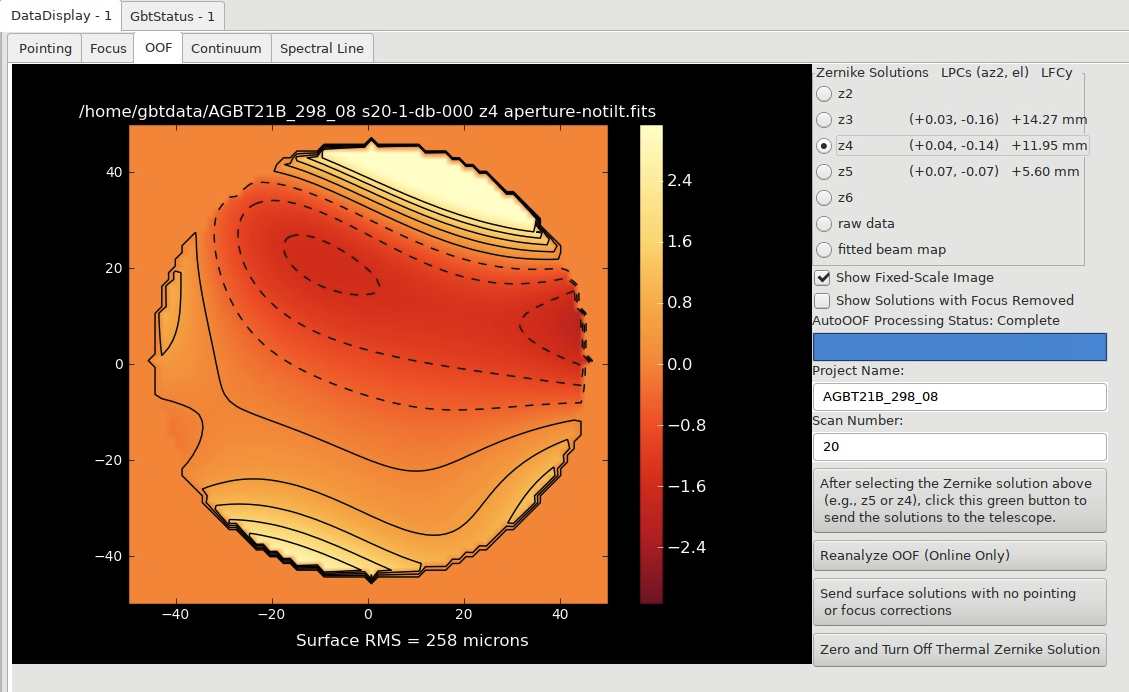
Task: Send surface solutions with no pointing corrections
Action: click(960, 602)
